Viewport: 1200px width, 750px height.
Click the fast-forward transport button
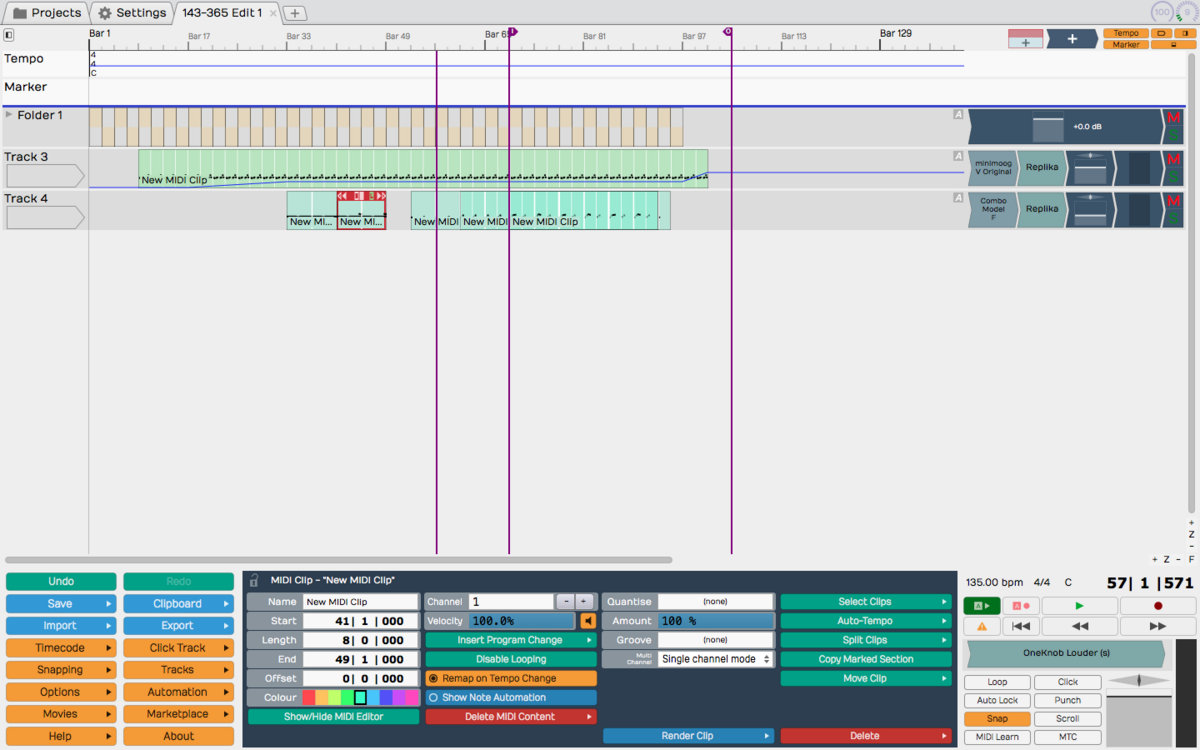1158,626
